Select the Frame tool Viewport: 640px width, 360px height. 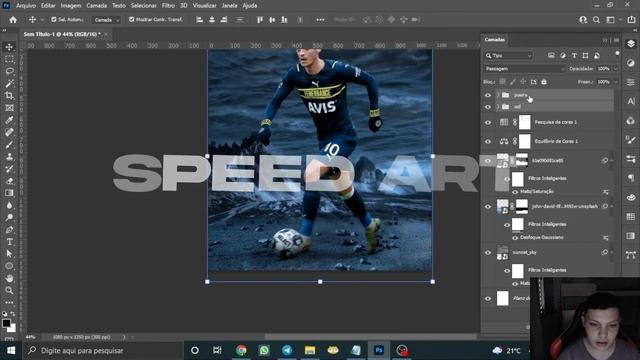click(9, 108)
